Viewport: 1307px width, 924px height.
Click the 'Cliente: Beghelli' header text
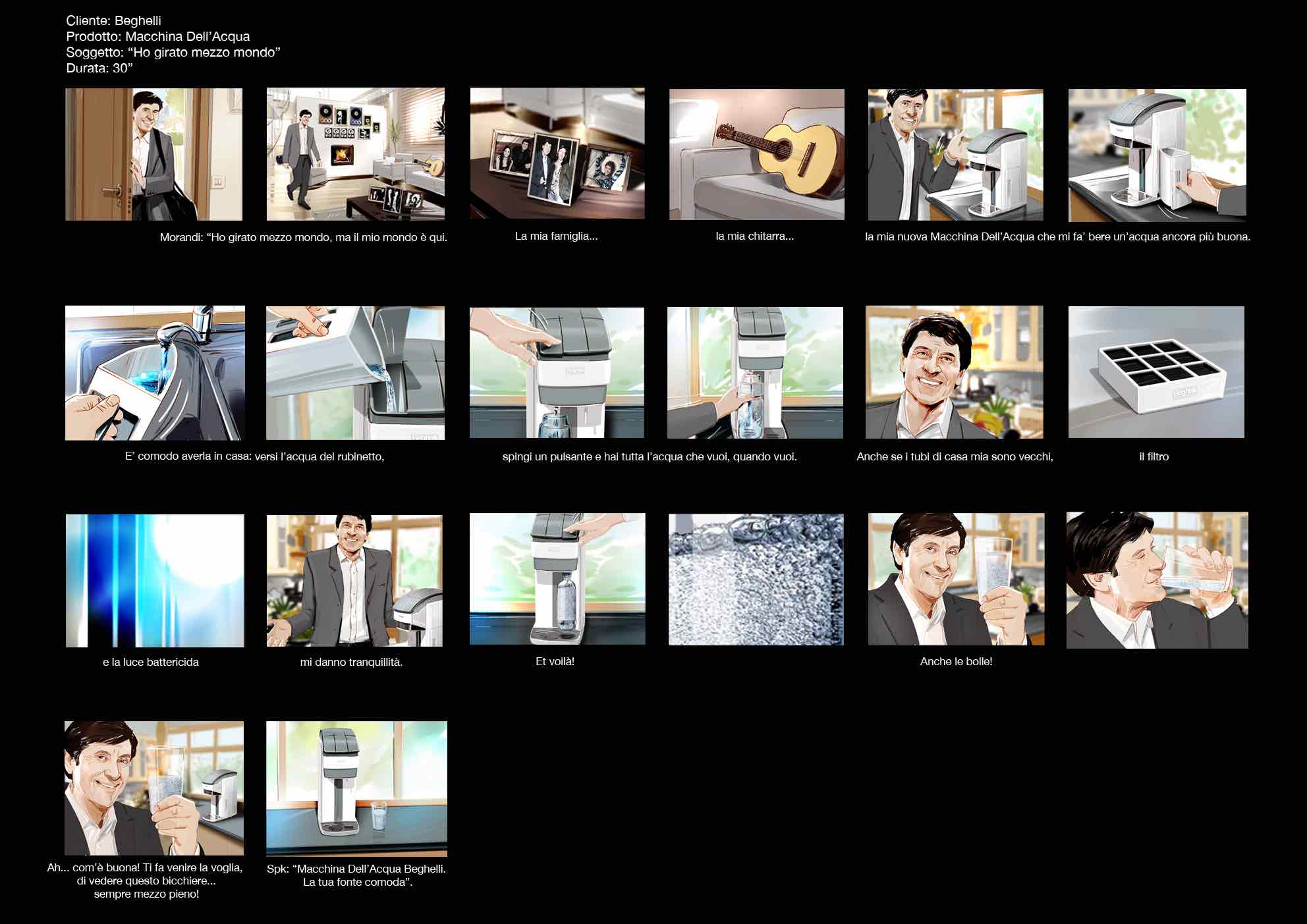113,20
